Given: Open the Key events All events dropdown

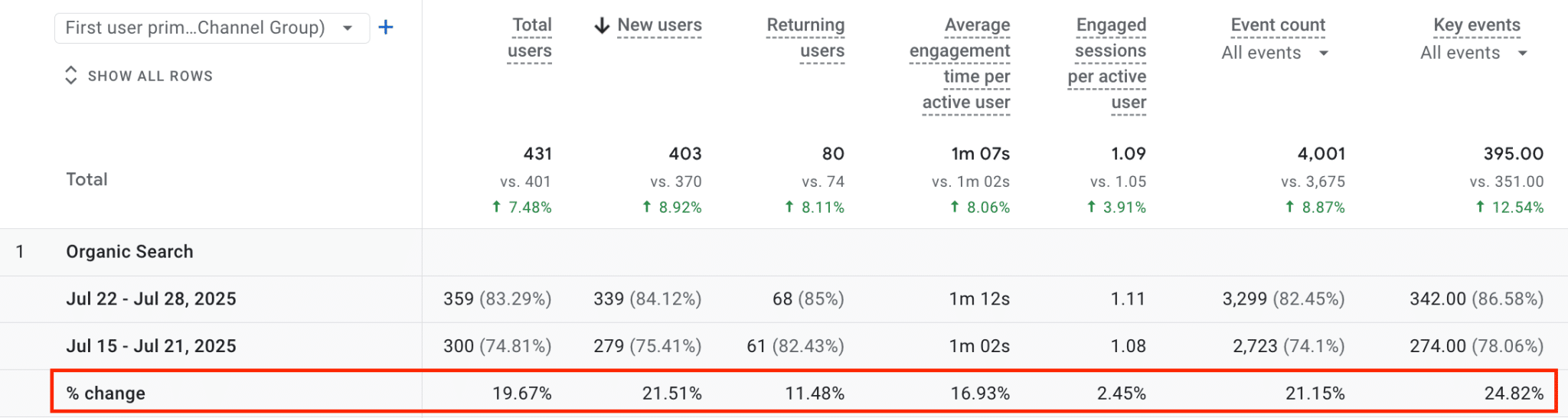Looking at the screenshot, I should pyautogui.click(x=1474, y=53).
